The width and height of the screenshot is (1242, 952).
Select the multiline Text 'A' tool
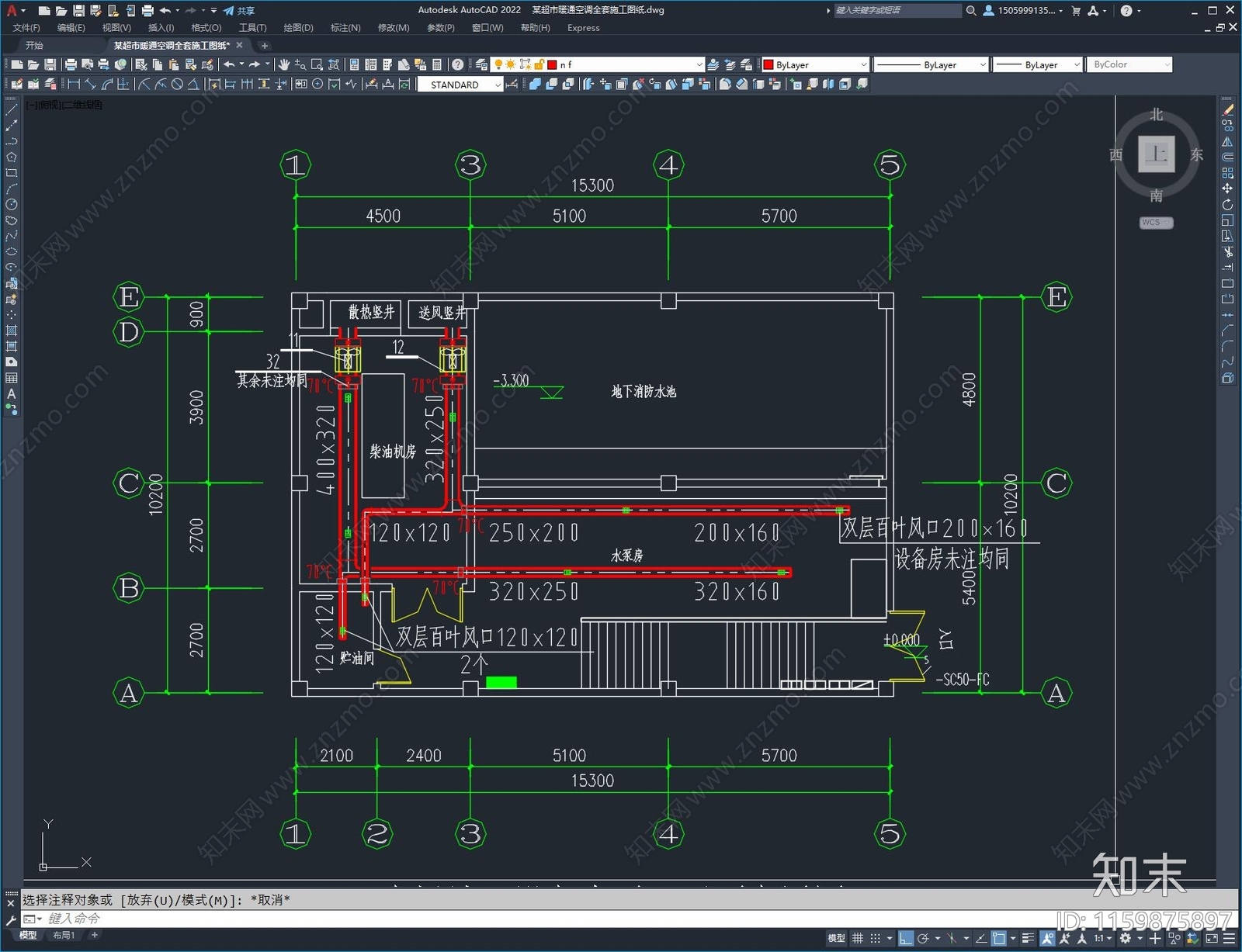12,394
